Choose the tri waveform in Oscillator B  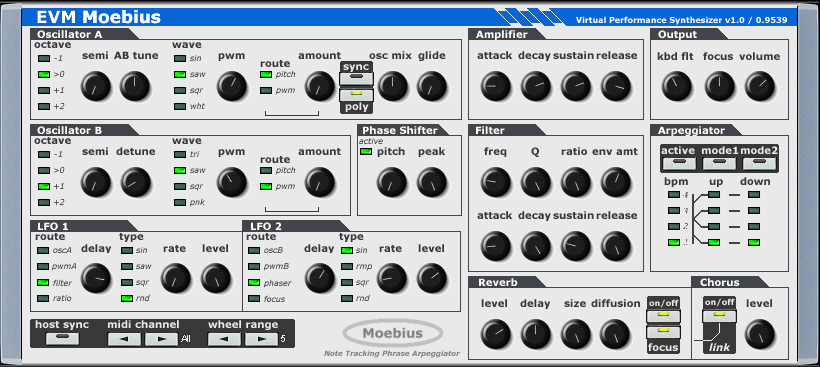(x=180, y=155)
